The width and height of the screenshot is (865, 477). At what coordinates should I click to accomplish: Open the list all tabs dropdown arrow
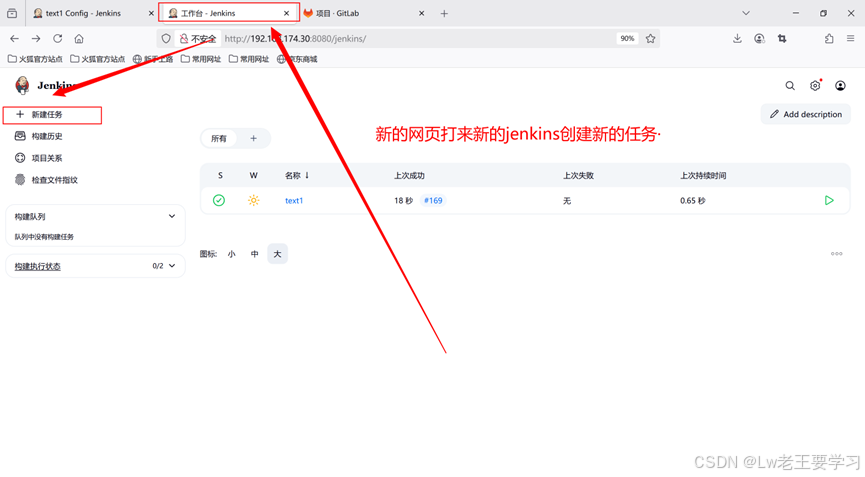[x=746, y=13]
